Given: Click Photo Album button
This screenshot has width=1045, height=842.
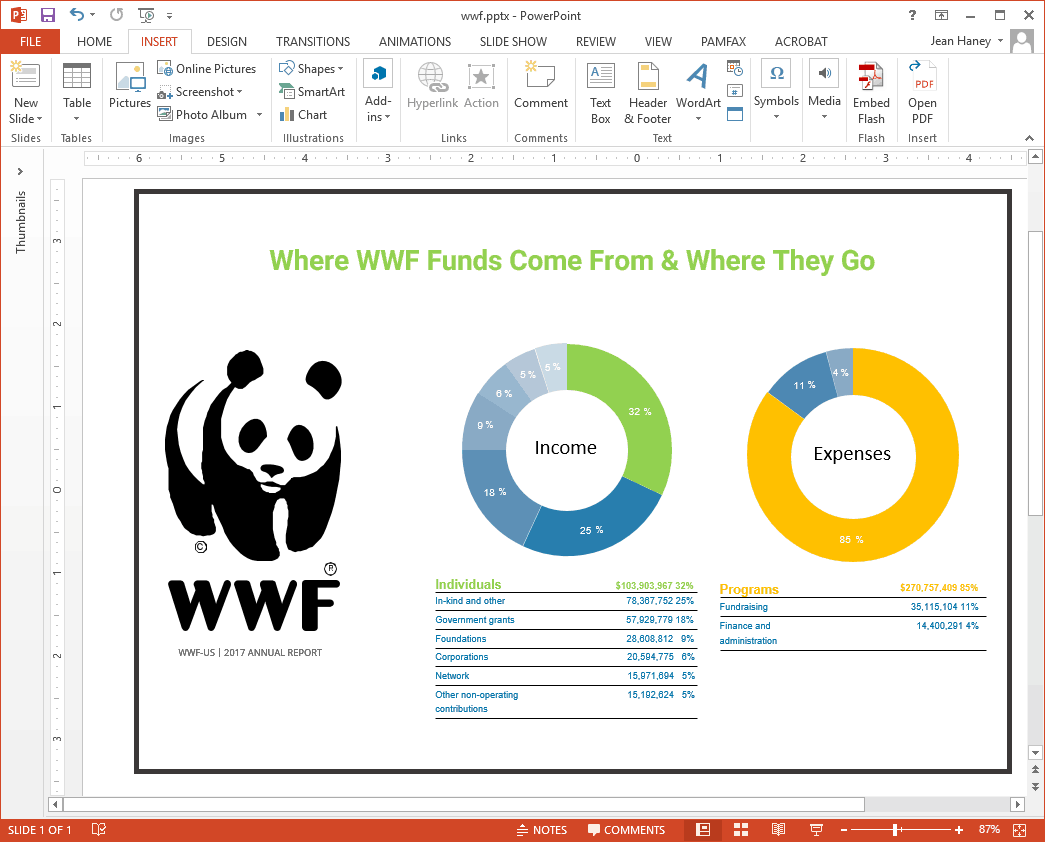Looking at the screenshot, I should [203, 115].
